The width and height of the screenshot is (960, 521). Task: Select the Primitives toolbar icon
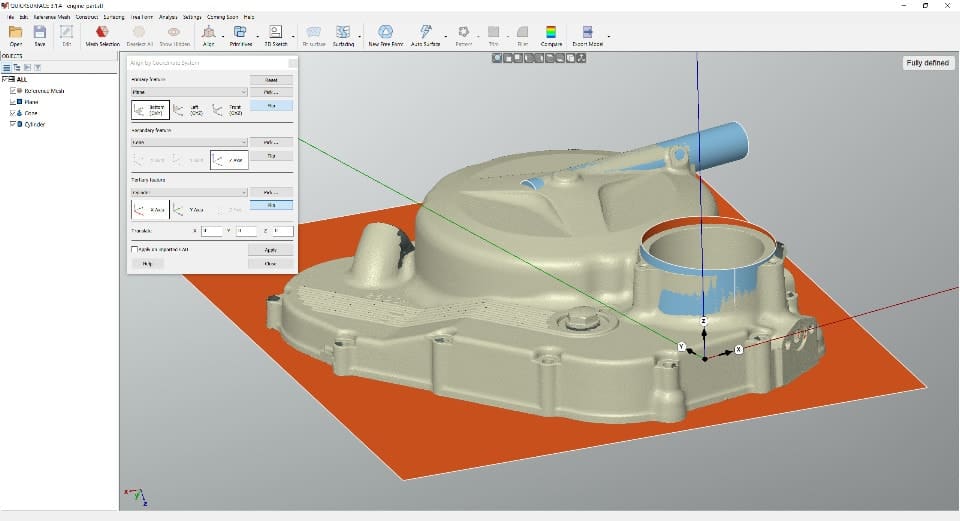241,33
